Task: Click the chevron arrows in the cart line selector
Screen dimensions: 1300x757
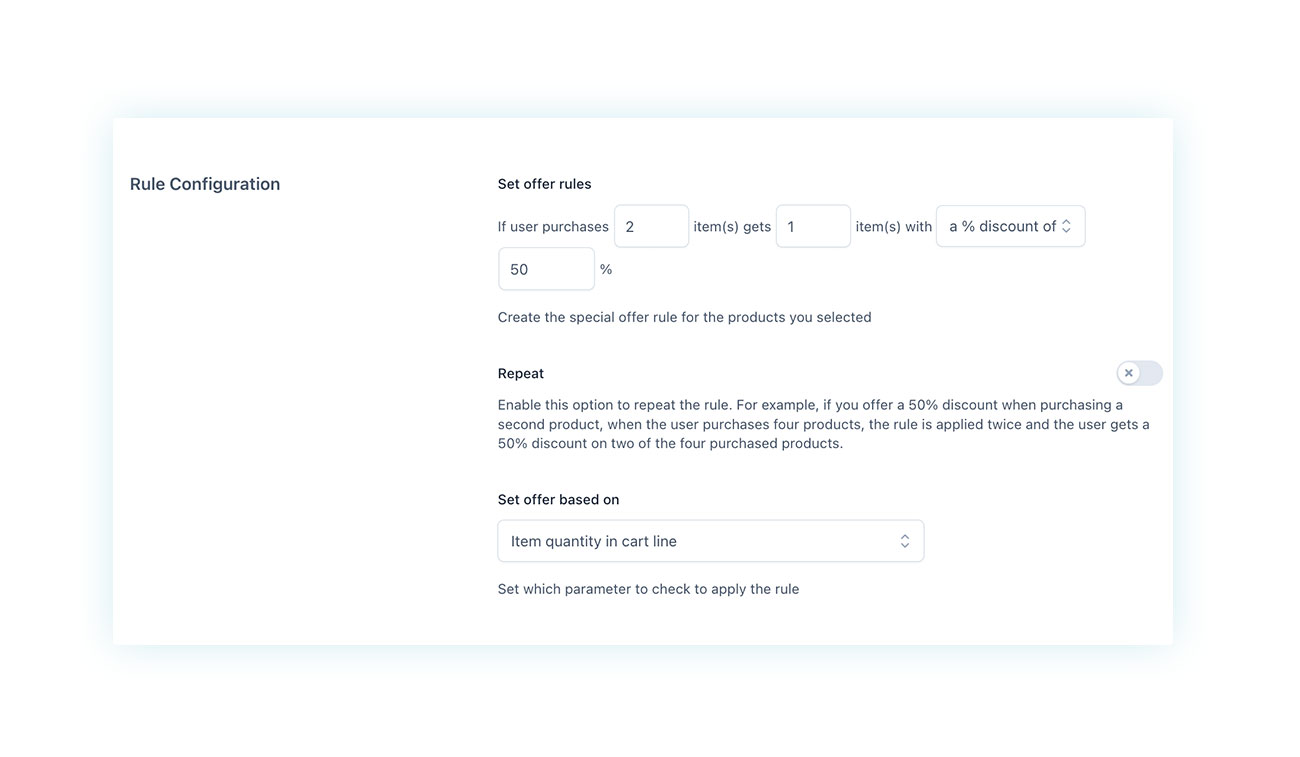Action: [904, 541]
